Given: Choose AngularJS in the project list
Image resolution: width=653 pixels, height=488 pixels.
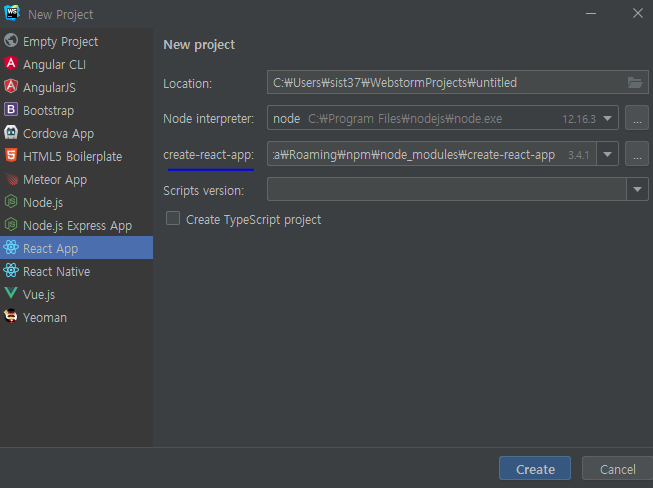Looking at the screenshot, I should (77, 87).
